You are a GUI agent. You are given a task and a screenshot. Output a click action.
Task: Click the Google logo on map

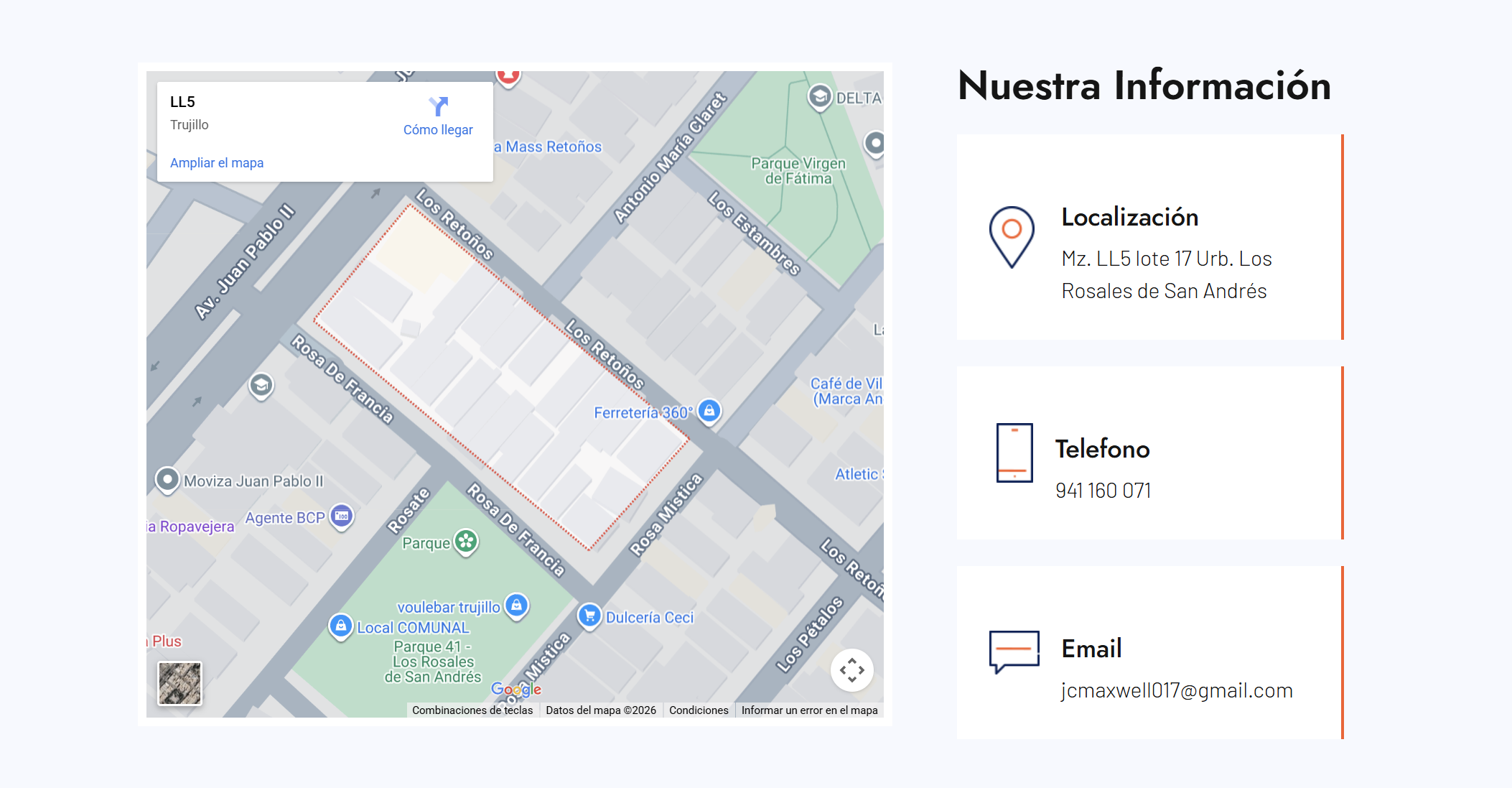[515, 690]
